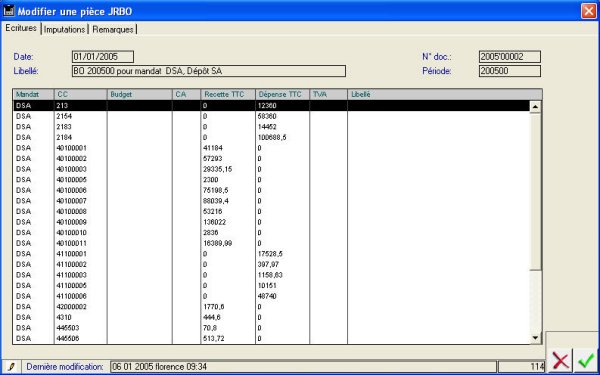Click the Recette TTC value 70,8

[211, 328]
